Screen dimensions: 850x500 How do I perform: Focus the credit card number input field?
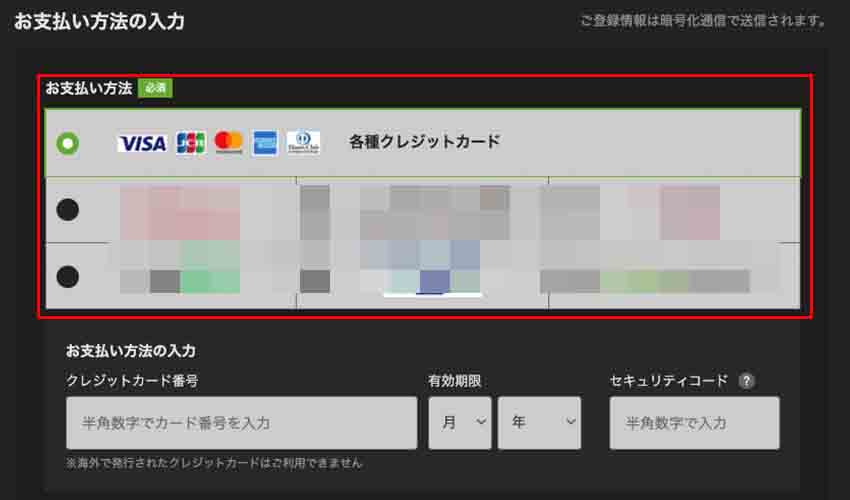242,423
